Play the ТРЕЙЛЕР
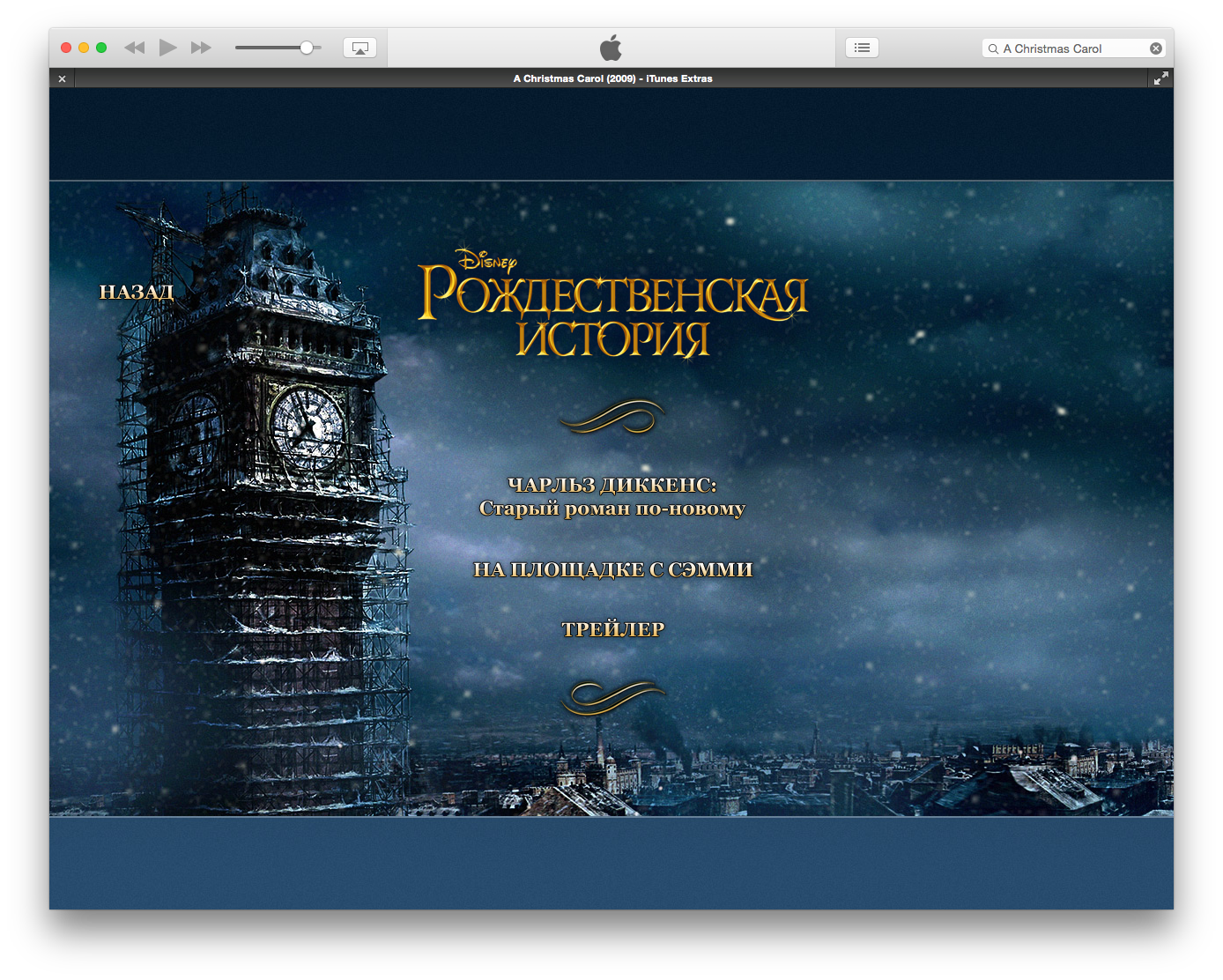Screen dimensions: 1223x980 click(613, 629)
